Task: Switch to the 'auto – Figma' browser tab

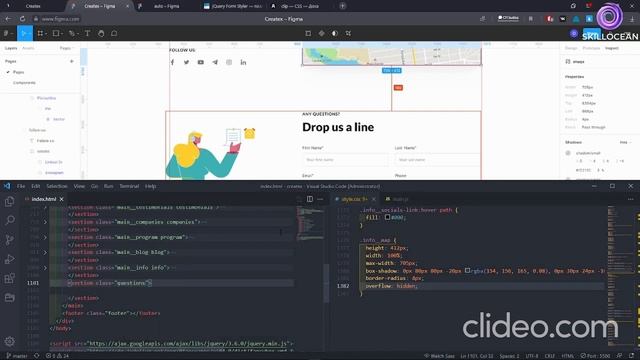Action: point(167,6)
